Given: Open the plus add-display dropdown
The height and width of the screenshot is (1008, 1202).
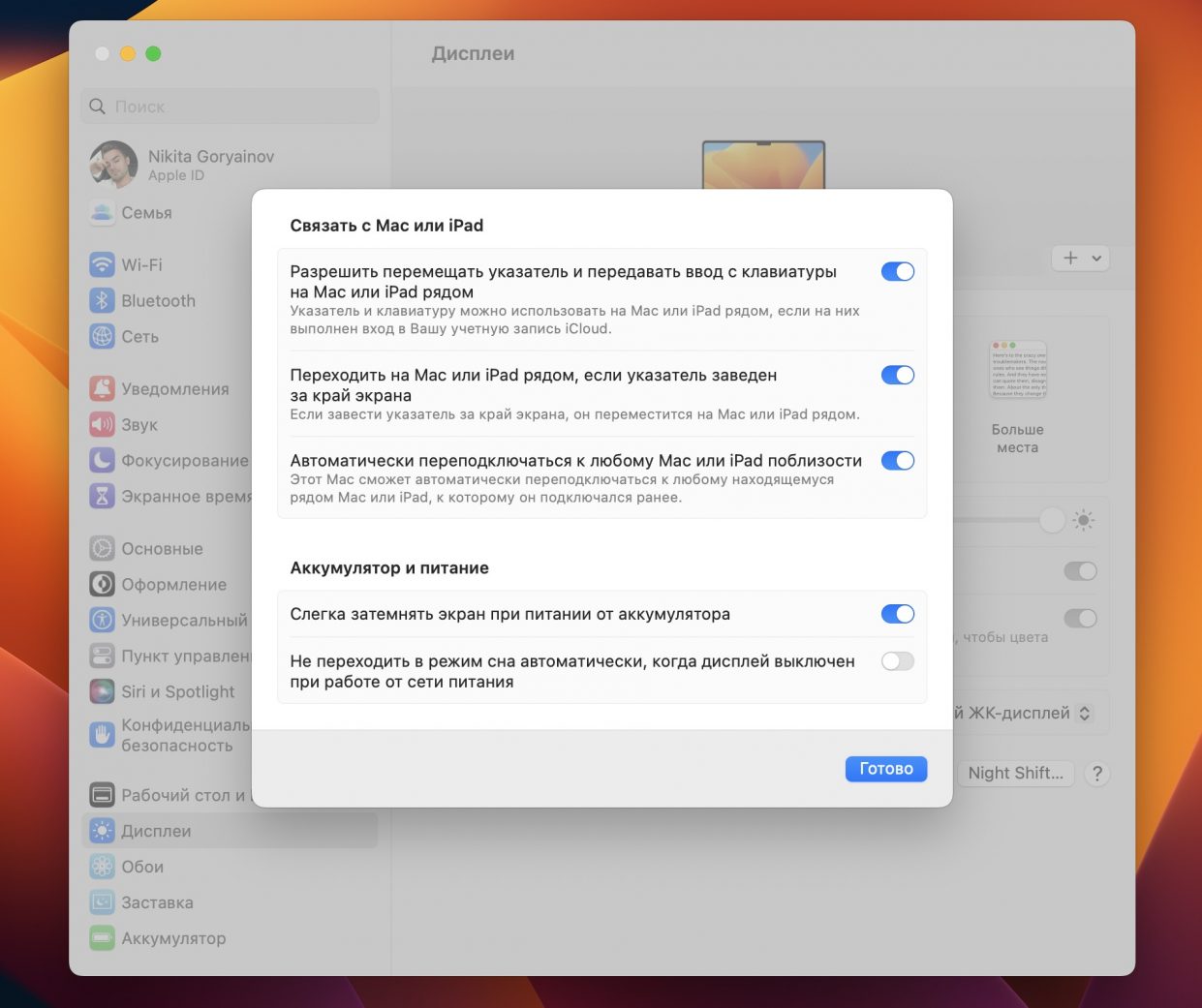Looking at the screenshot, I should pyautogui.click(x=1080, y=259).
